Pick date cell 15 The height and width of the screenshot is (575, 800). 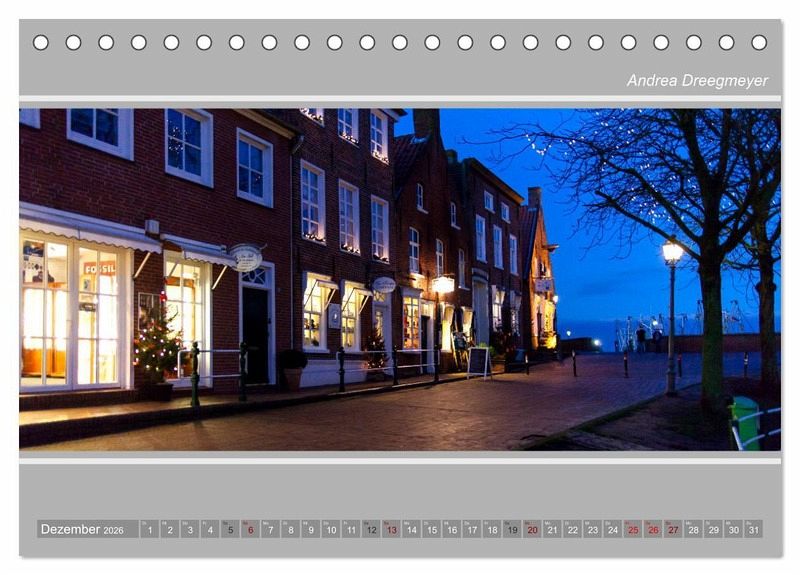pyautogui.click(x=432, y=529)
